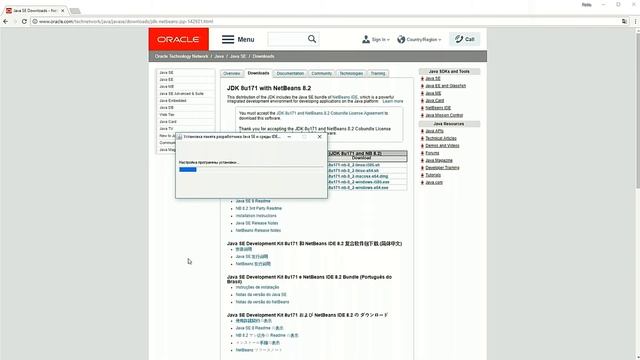Viewport: 640px width, 360px height.
Task: Open NetBeans Release Notes link
Action: tap(258, 230)
